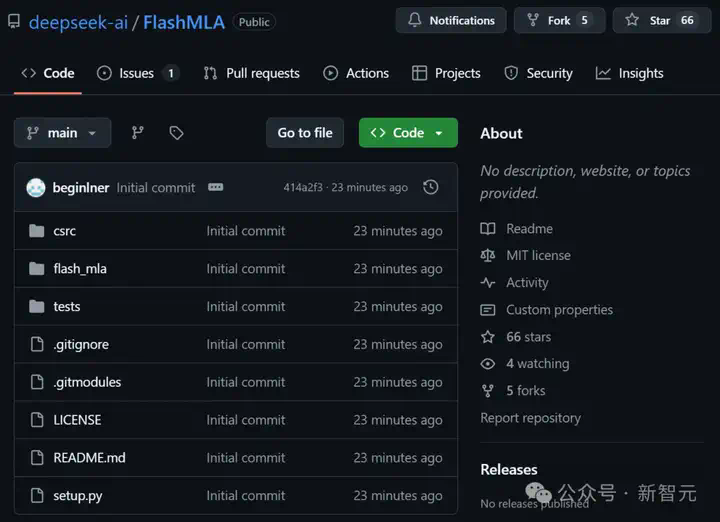Click the eye icon beside 4 watching

click(488, 364)
